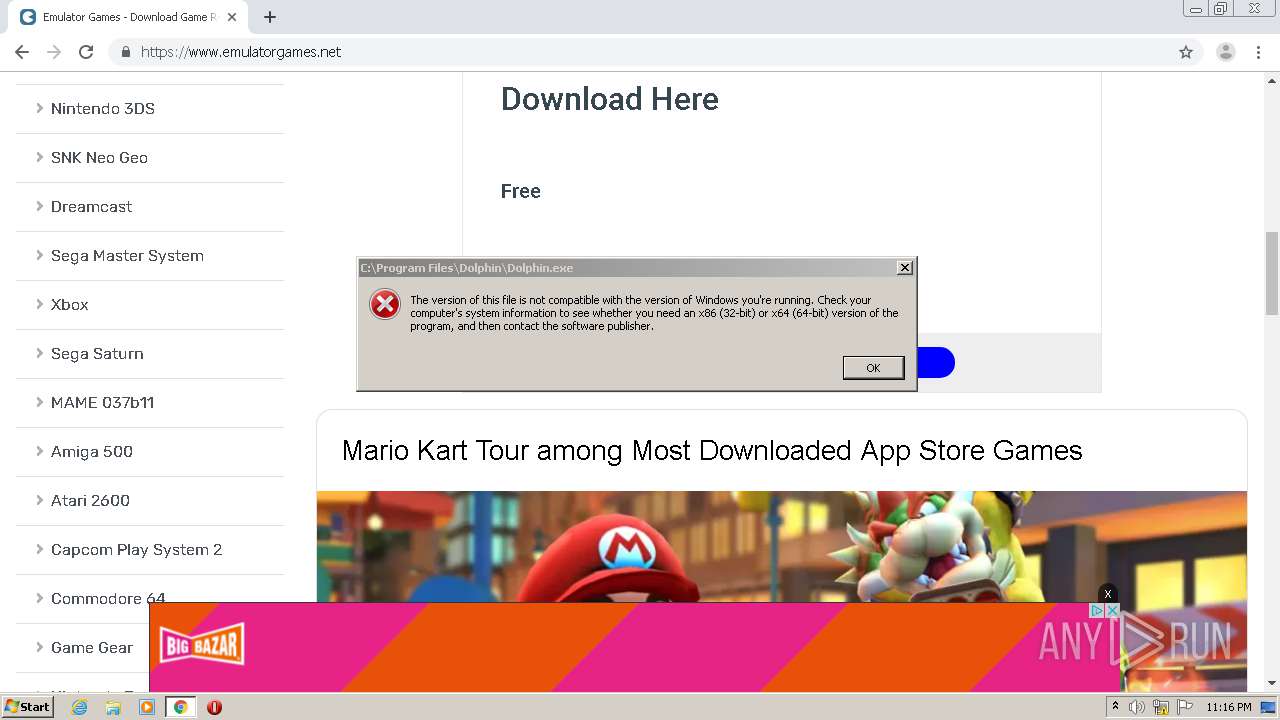Click the Download Here heading
This screenshot has width=1280, height=720.
click(610, 99)
